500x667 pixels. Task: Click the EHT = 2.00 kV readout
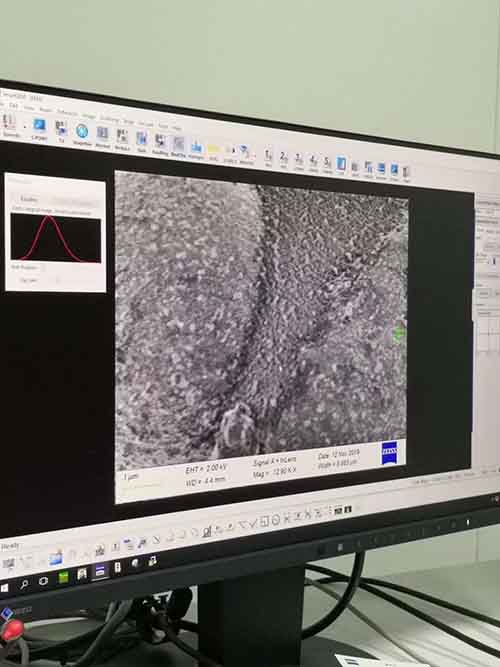pyautogui.click(x=206, y=469)
